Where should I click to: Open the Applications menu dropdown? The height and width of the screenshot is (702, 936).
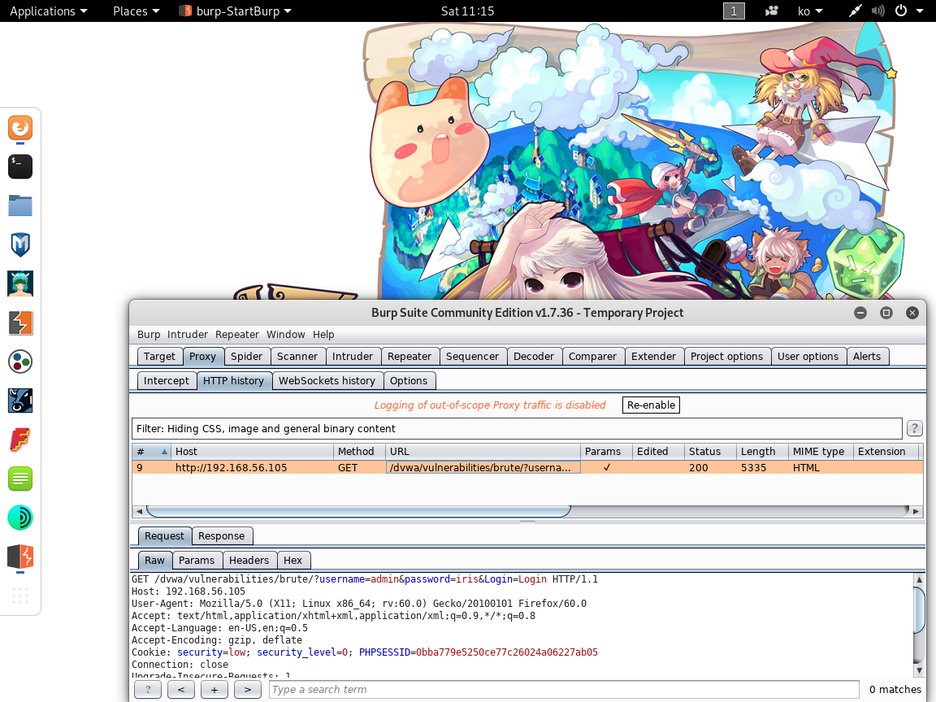[48, 11]
